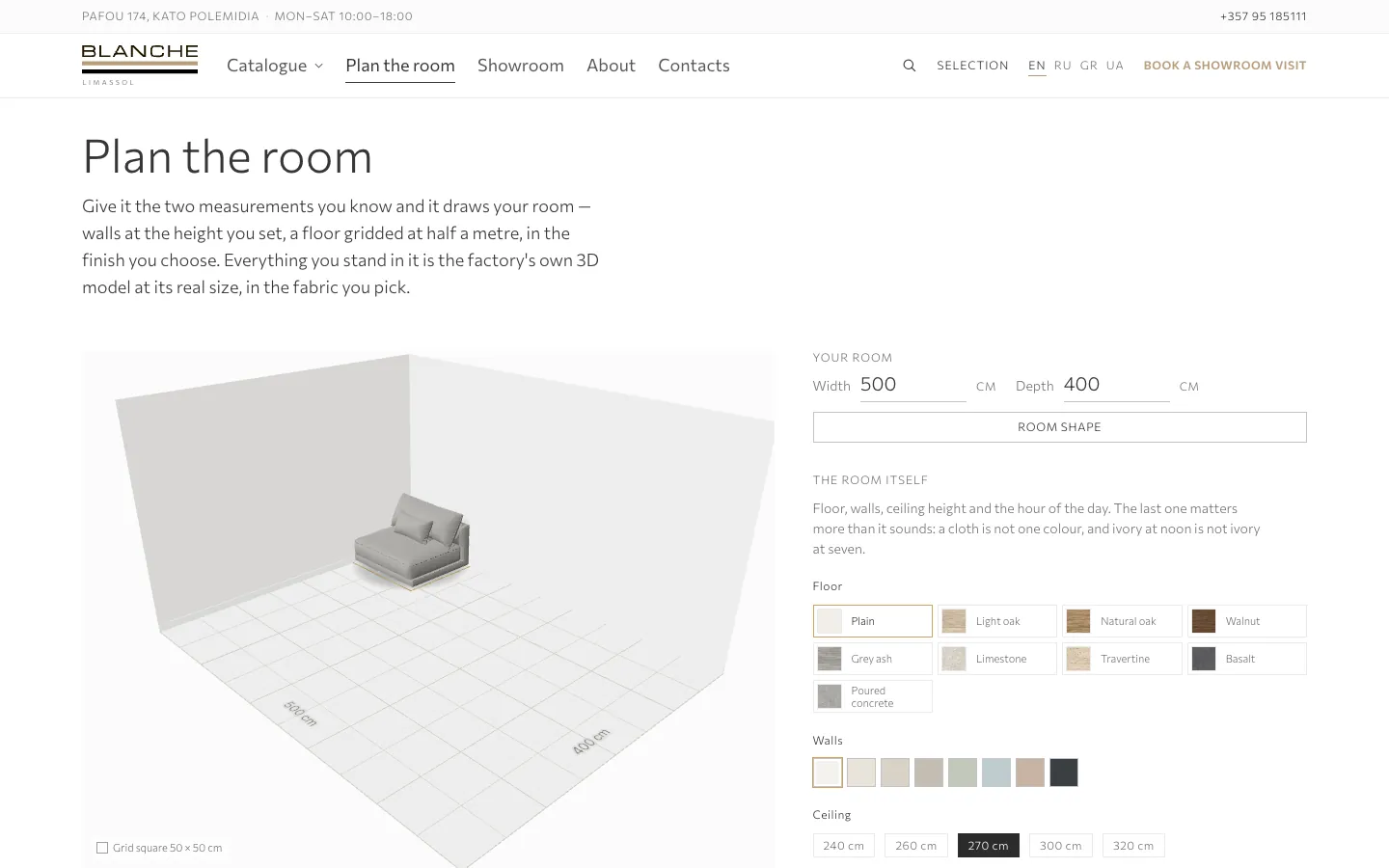Set the floor to Basalt
Image resolution: width=1389 pixels, height=868 pixels.
tap(1247, 659)
